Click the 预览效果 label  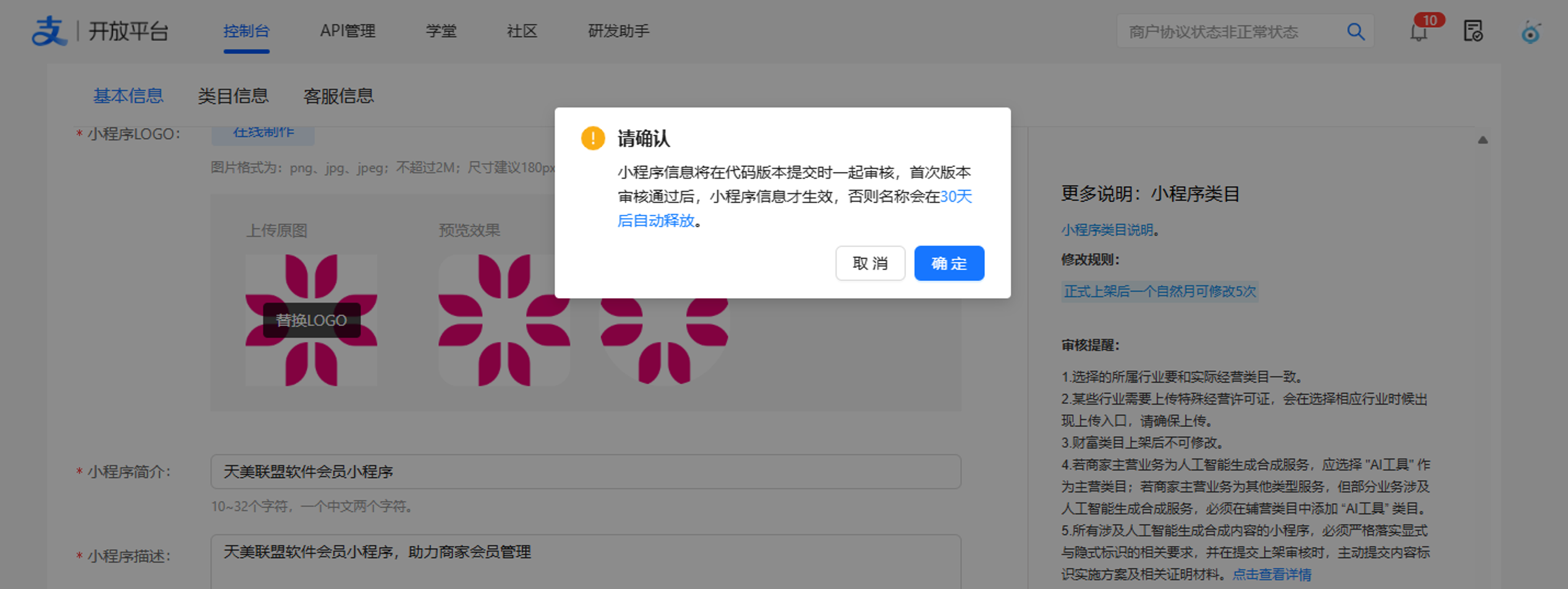[x=469, y=231]
